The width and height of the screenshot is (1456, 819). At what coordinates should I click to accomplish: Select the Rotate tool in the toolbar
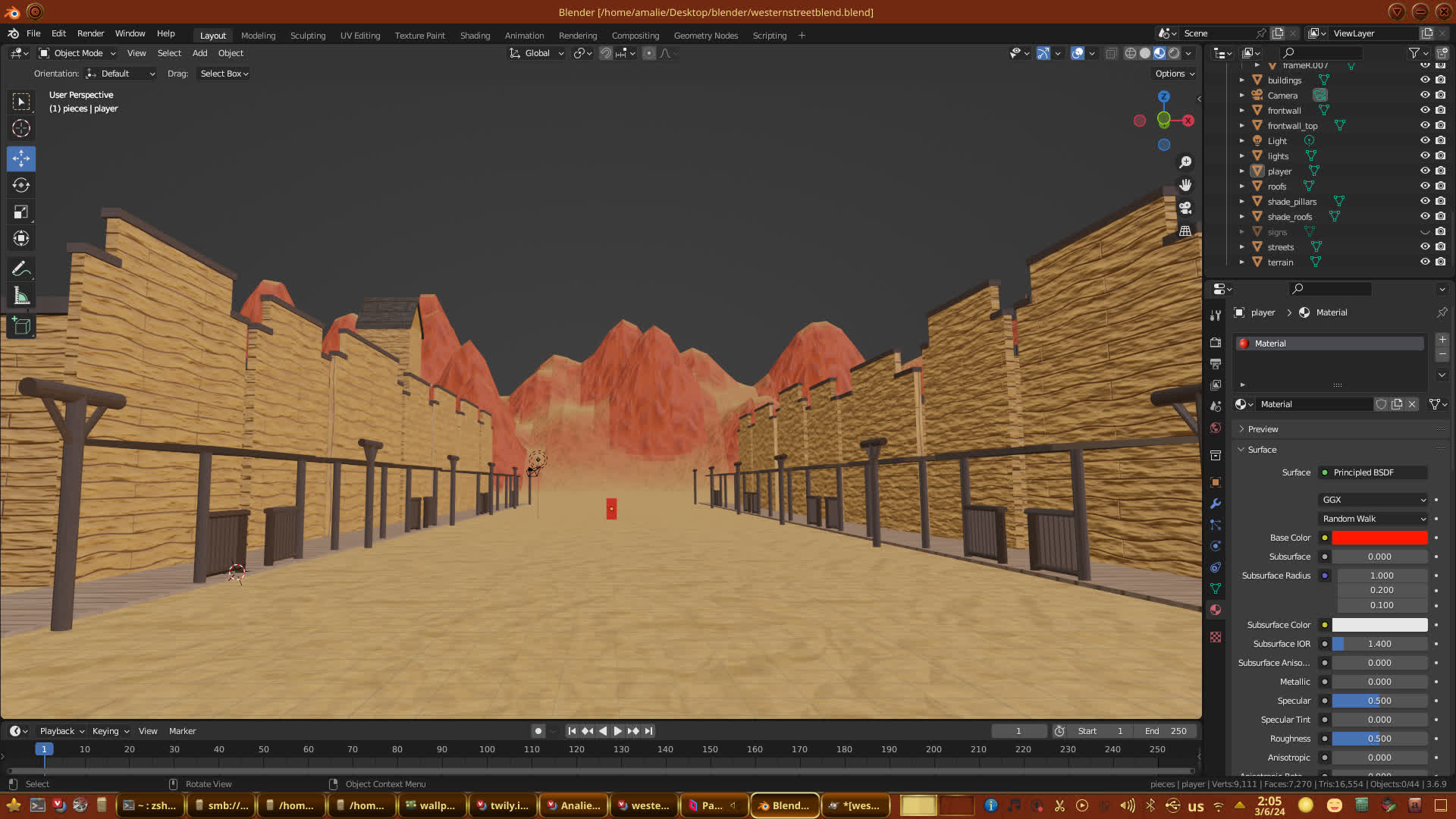[21, 185]
